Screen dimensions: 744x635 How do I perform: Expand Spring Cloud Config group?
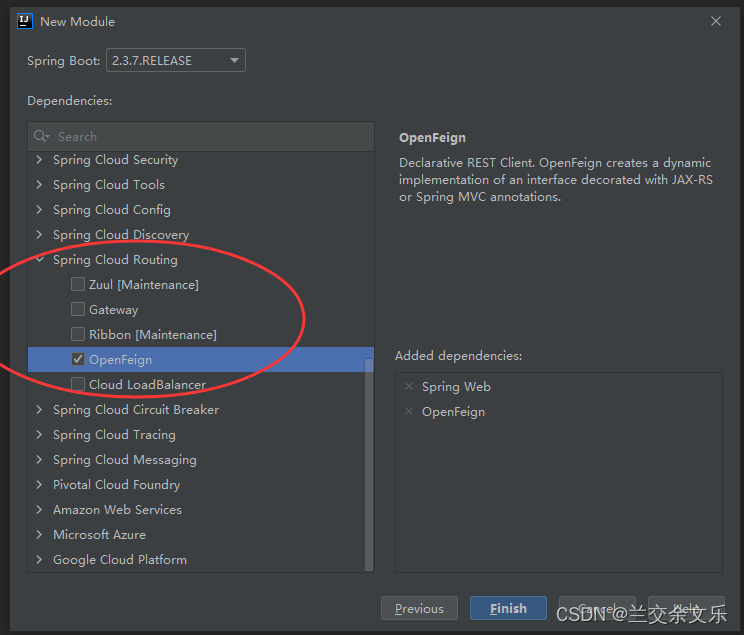coord(39,210)
